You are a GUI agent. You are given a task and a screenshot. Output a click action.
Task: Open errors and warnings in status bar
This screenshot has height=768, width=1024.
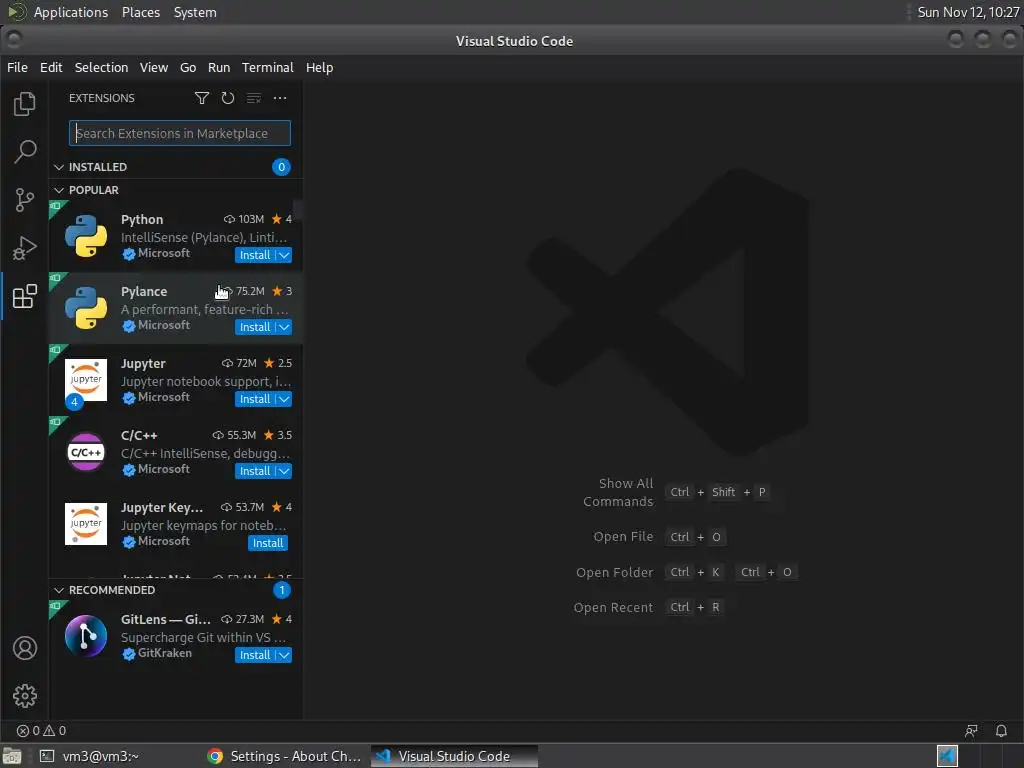tap(41, 731)
